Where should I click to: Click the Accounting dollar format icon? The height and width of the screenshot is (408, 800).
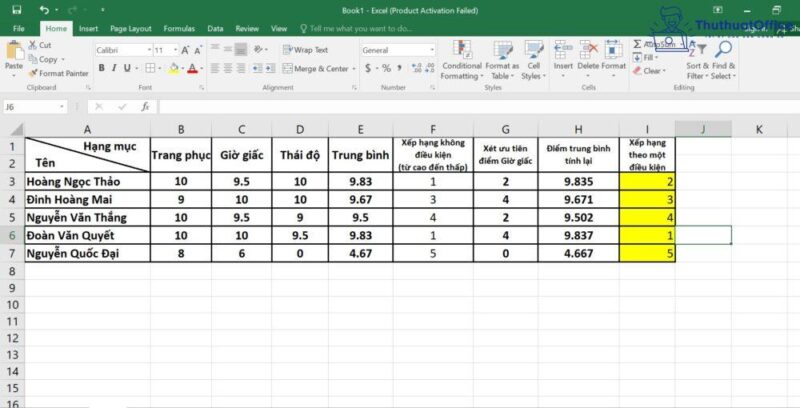(368, 68)
